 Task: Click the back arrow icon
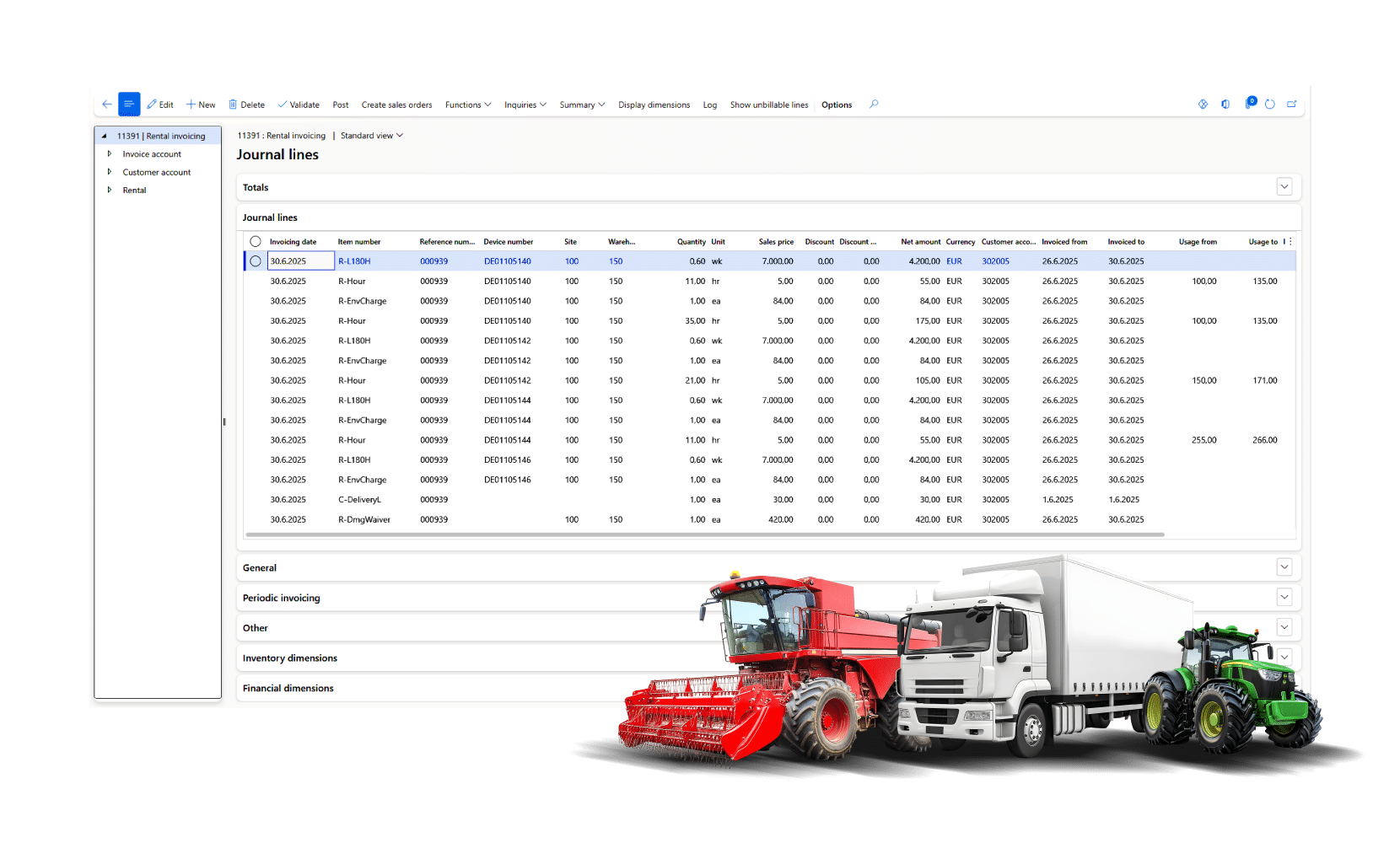click(107, 105)
